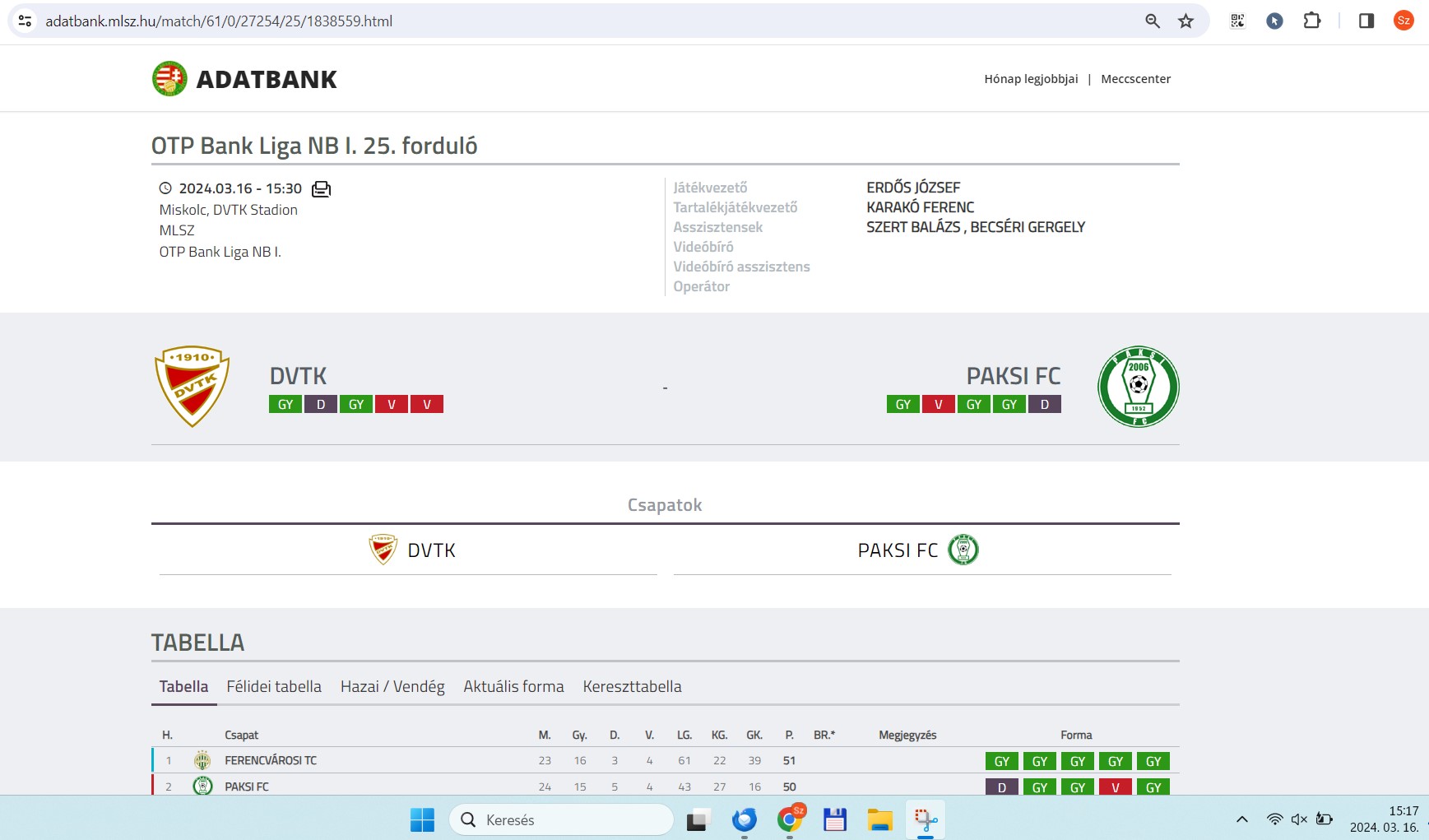This screenshot has width=1429, height=840.
Task: Show hidden tray icons chevron
Action: coord(1242,819)
